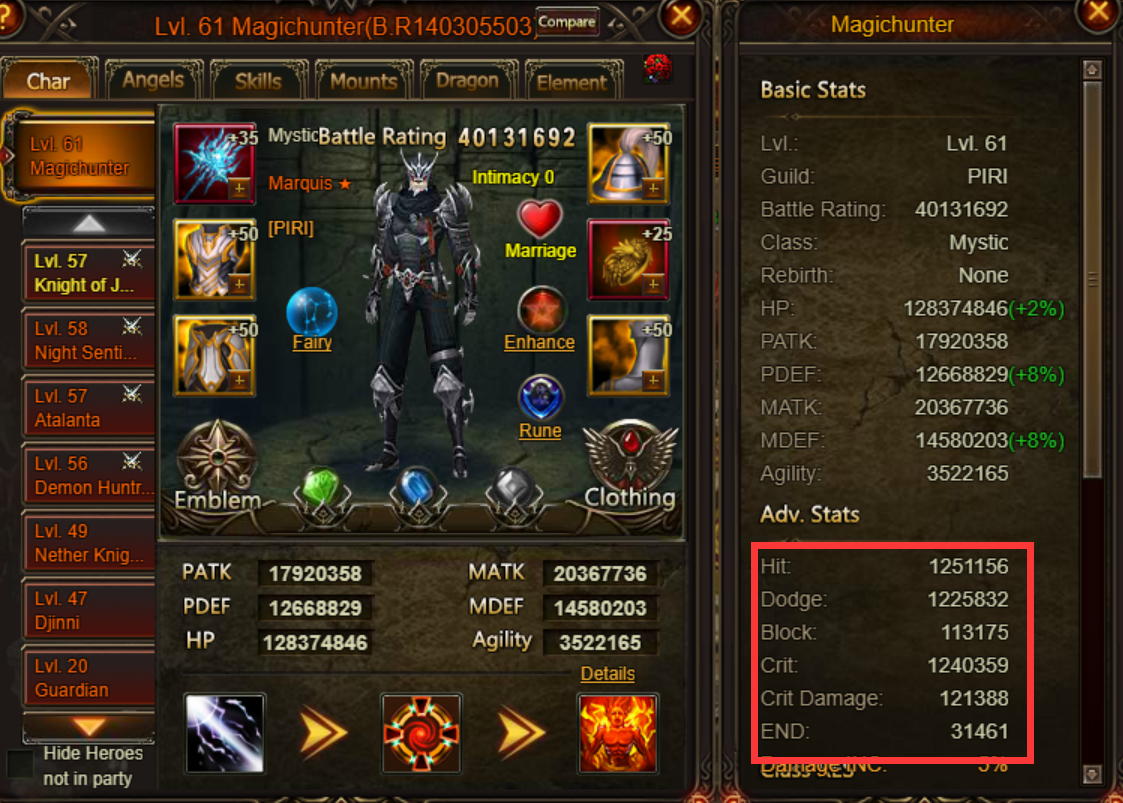Viewport: 1123px width, 803px height.
Task: Open the Enhance star icon
Action: 541,309
